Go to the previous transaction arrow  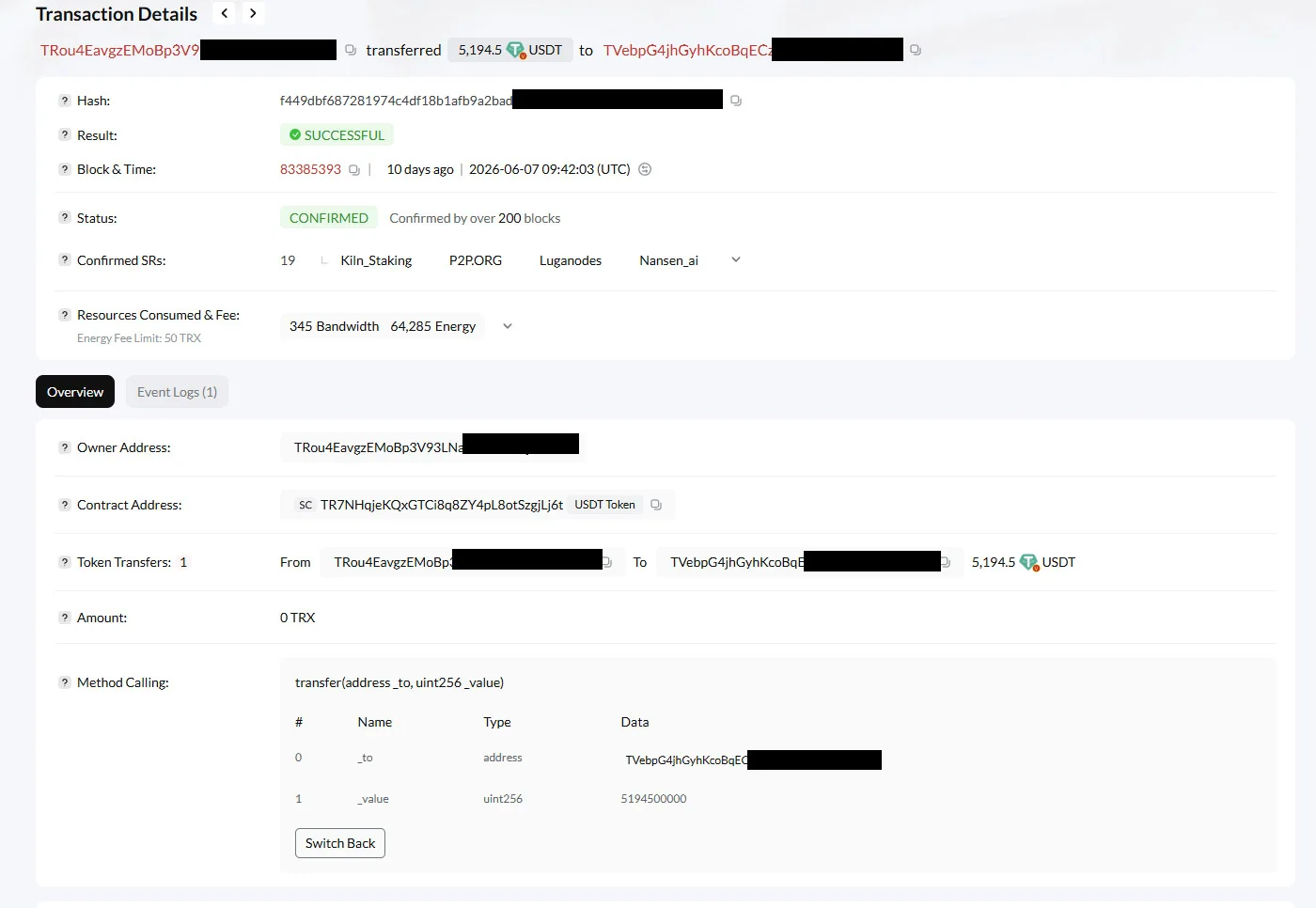click(224, 13)
